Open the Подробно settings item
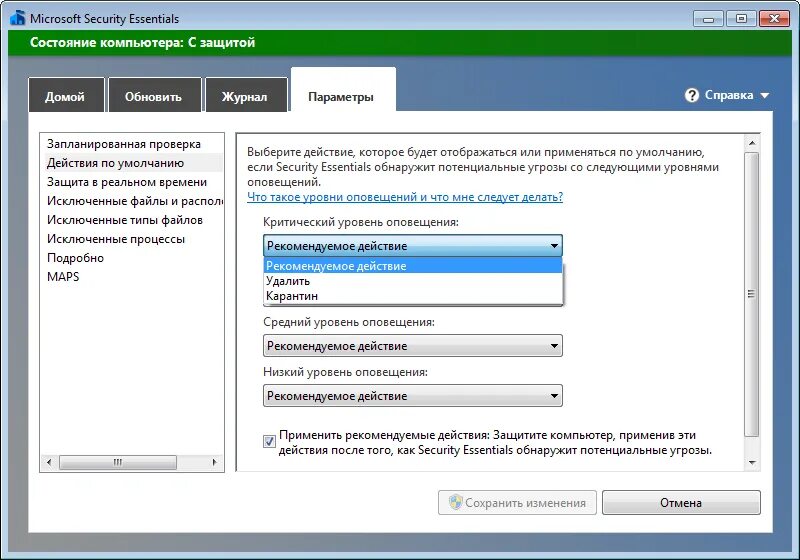 pos(132,258)
